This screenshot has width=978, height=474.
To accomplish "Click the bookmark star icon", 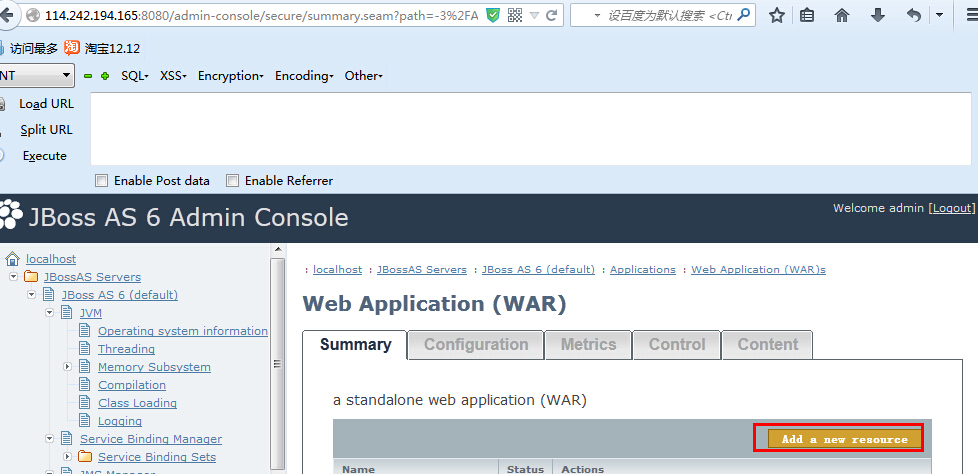I will point(776,16).
